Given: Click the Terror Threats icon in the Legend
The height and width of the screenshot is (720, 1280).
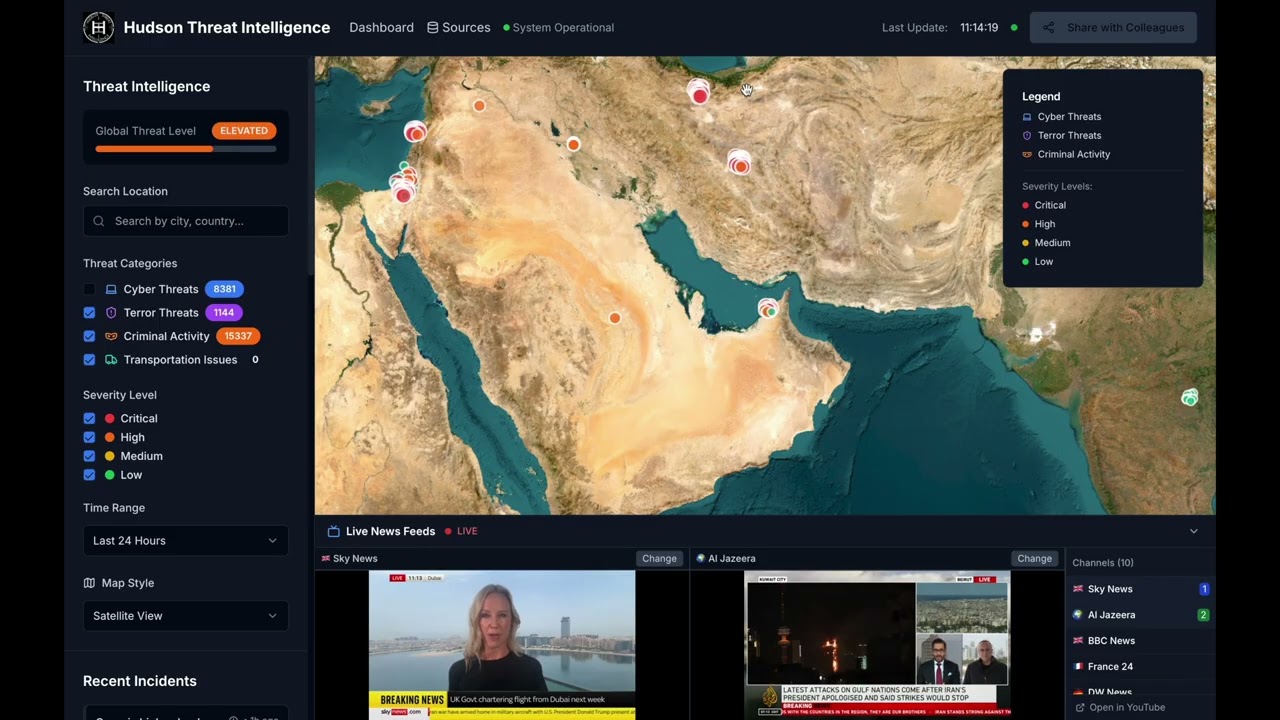Looking at the screenshot, I should tap(1027, 136).
